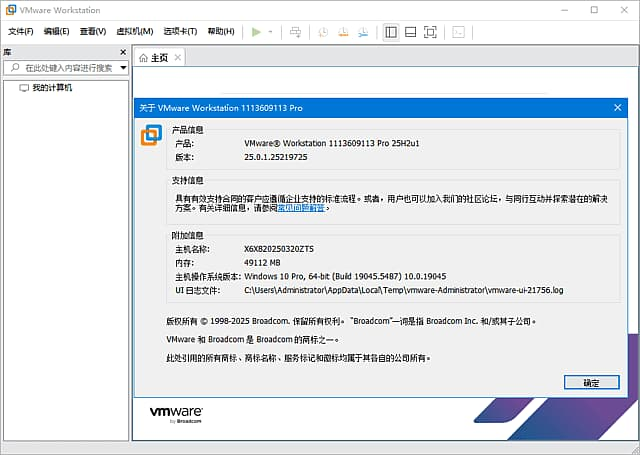Open the 文件(F) menu
Viewport: 640px width, 455px height.
pyautogui.click(x=21, y=32)
